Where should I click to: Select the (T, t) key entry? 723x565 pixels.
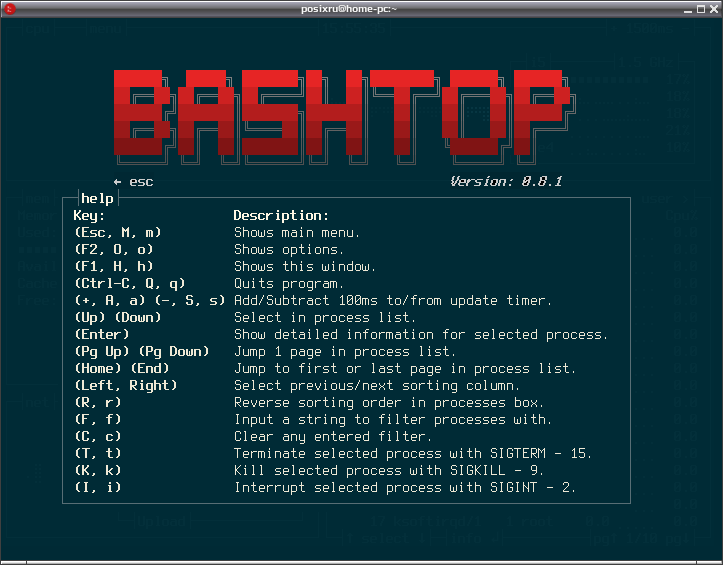pyautogui.click(x=98, y=454)
